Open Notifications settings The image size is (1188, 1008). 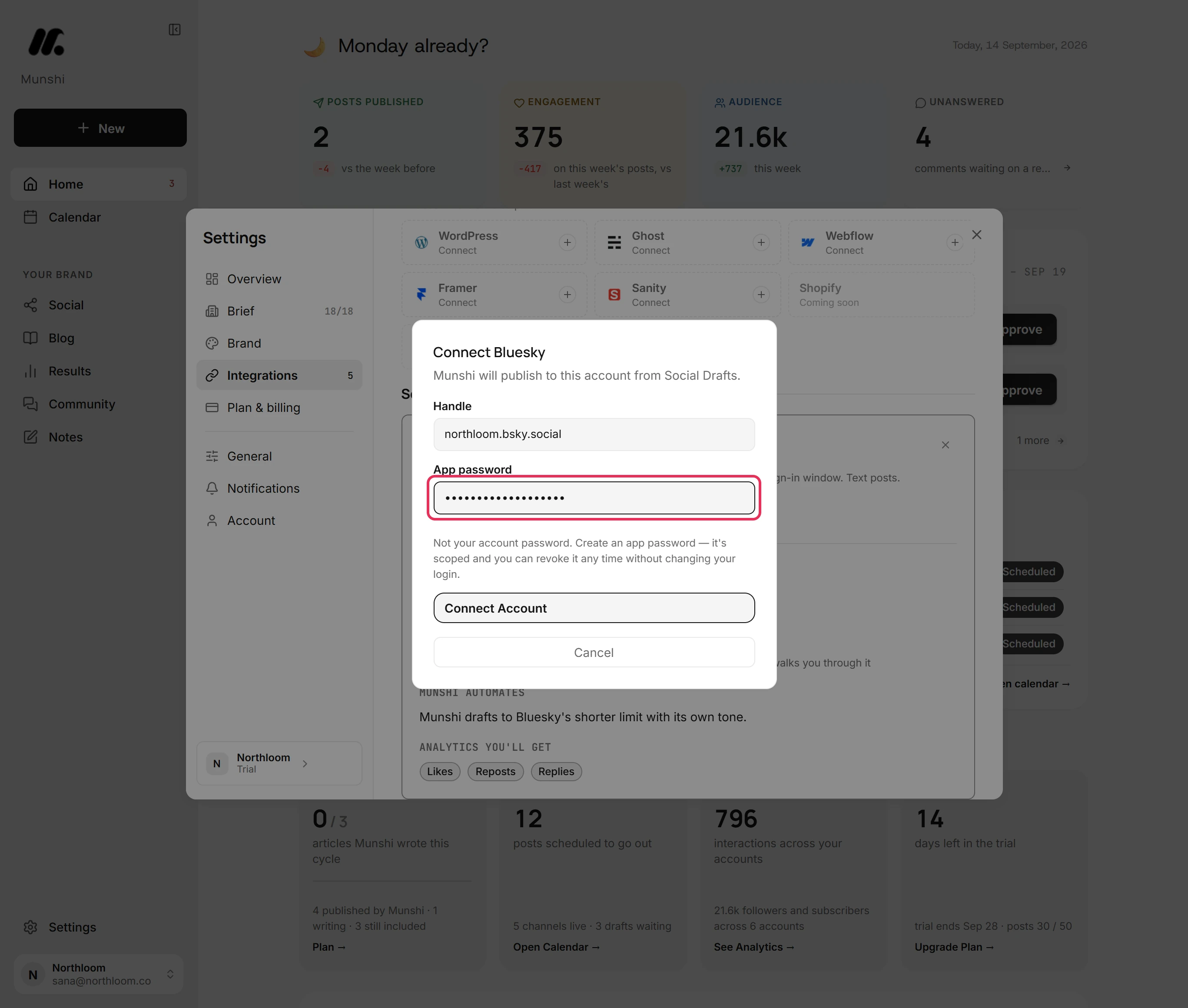coord(279,488)
